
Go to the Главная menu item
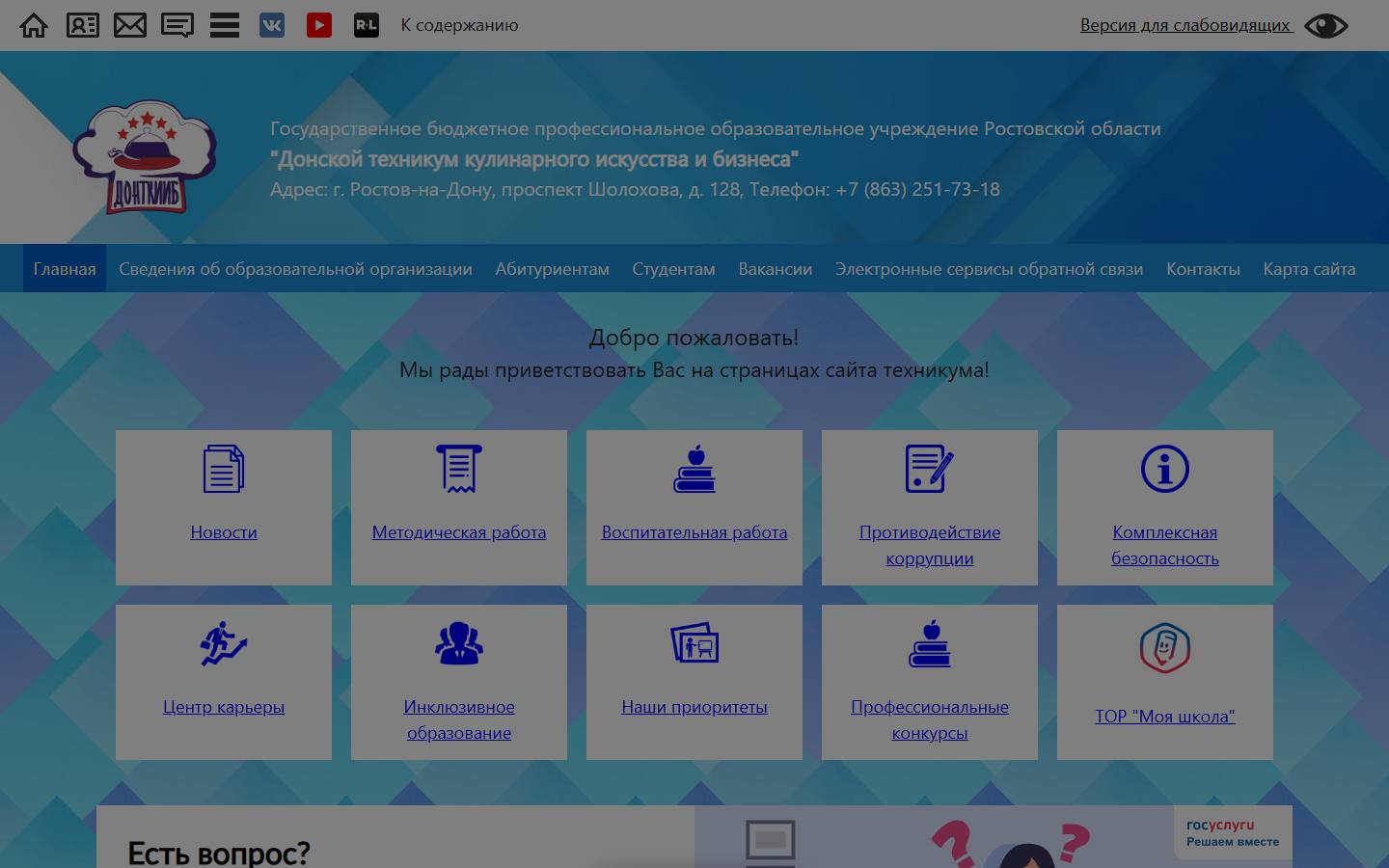tap(65, 269)
